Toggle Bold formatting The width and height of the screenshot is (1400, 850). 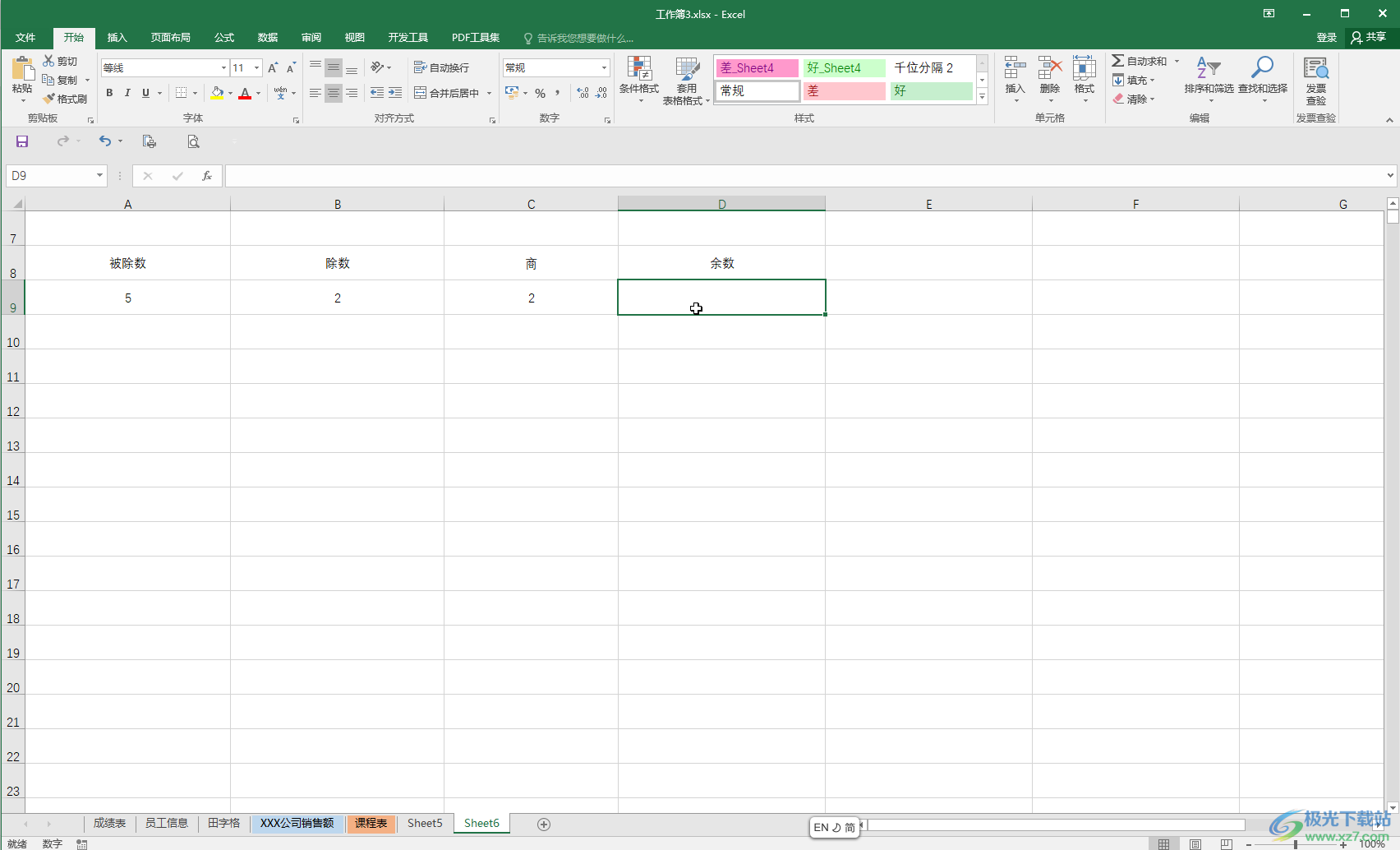pos(109,93)
